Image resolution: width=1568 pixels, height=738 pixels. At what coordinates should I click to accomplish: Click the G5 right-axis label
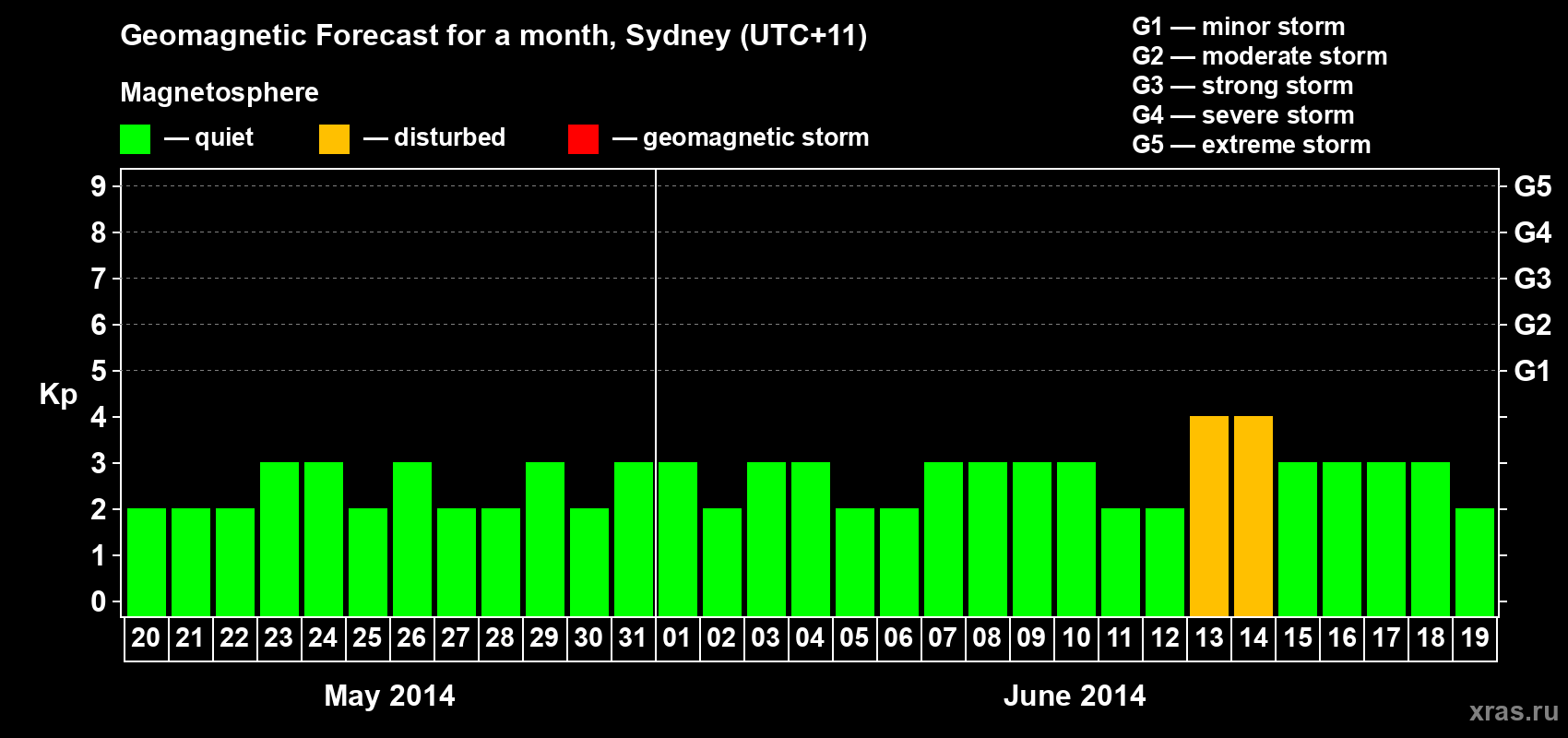point(1533,186)
